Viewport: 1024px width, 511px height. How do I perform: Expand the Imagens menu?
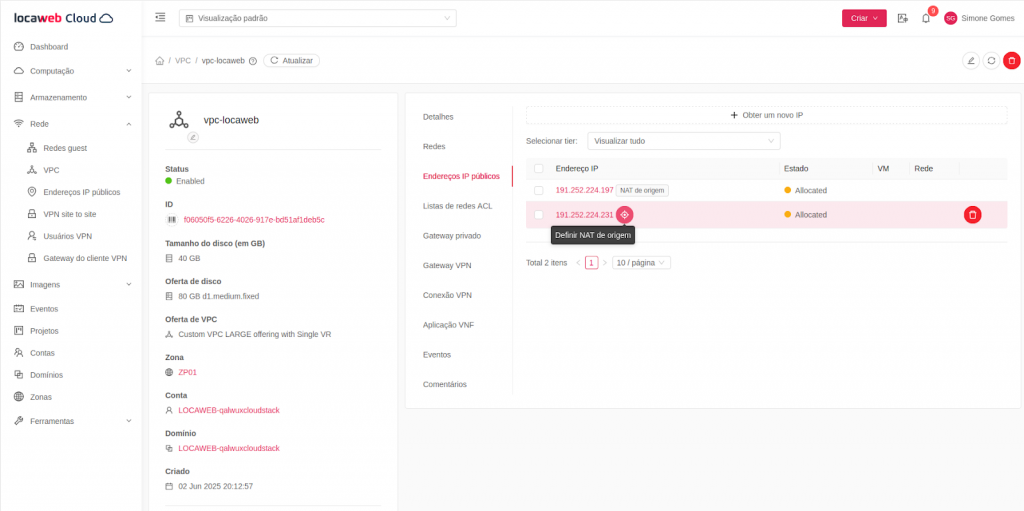point(72,284)
